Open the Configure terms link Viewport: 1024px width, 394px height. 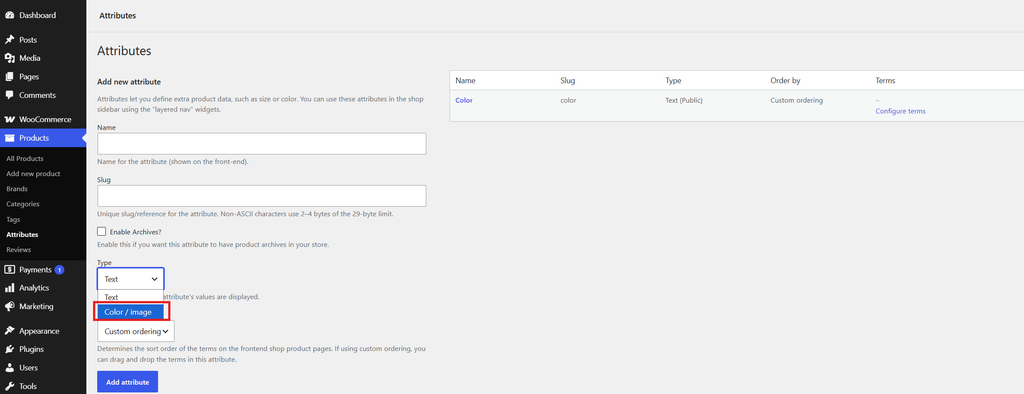[x=900, y=111]
